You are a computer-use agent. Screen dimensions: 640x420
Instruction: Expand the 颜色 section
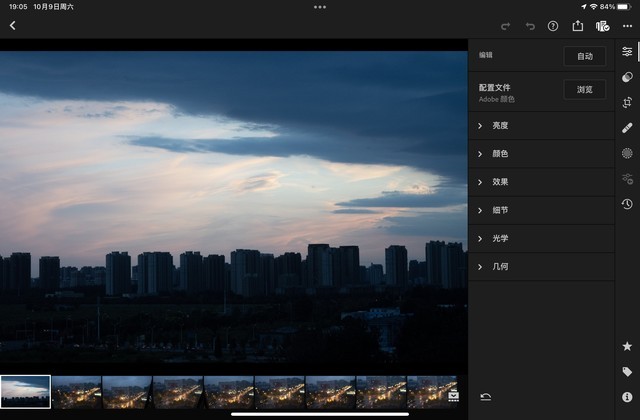pos(541,154)
